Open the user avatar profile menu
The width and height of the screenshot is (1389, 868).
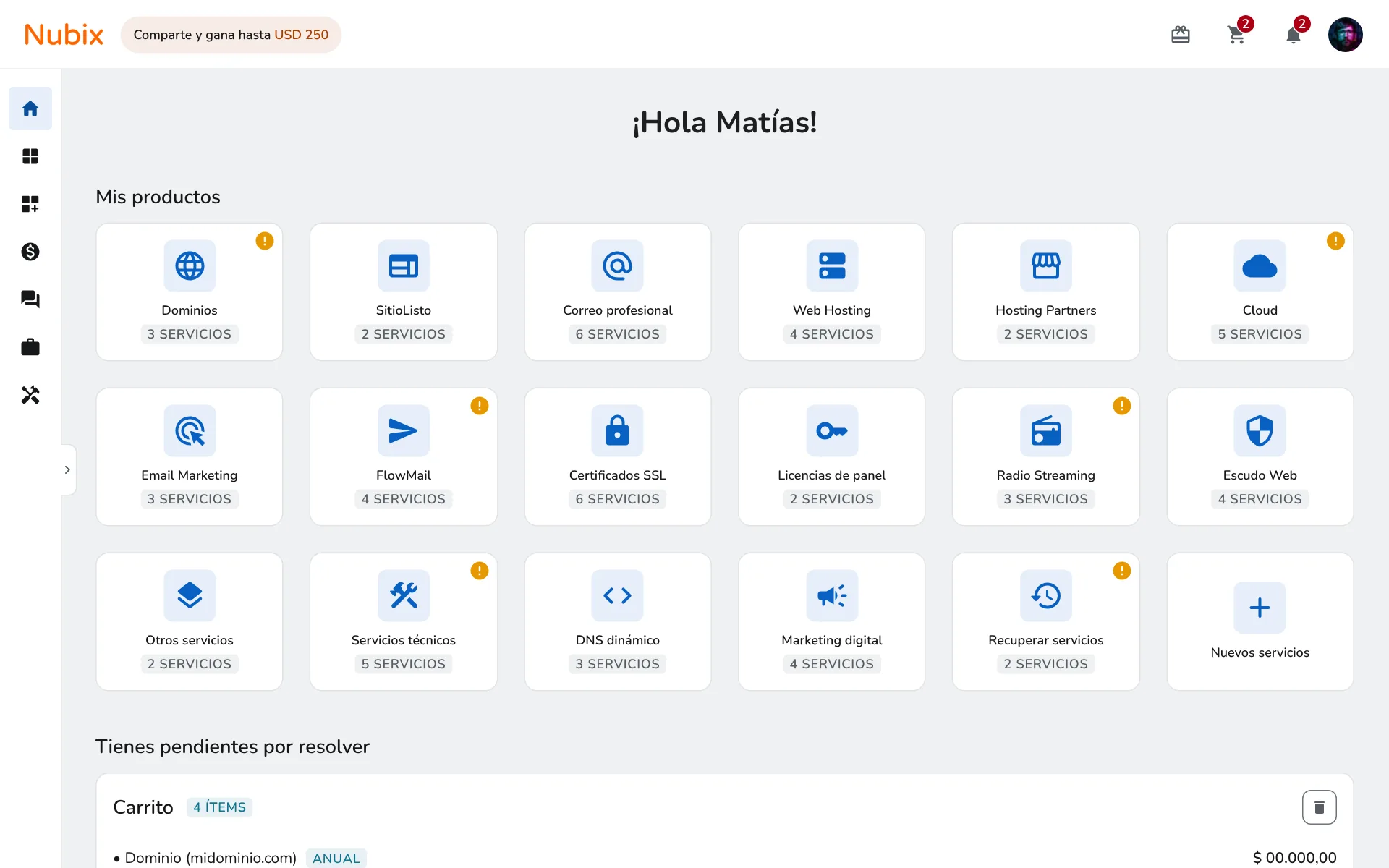click(1346, 35)
